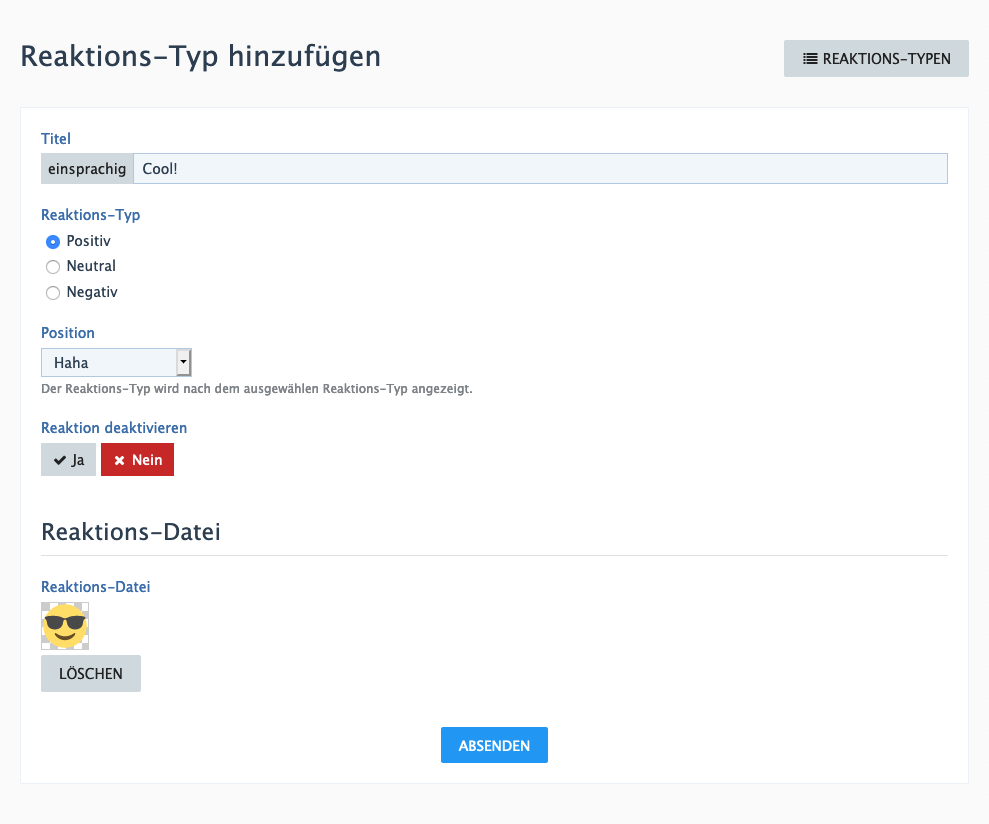
Task: Choose Ja to deactivate the reaction
Action: tap(68, 460)
